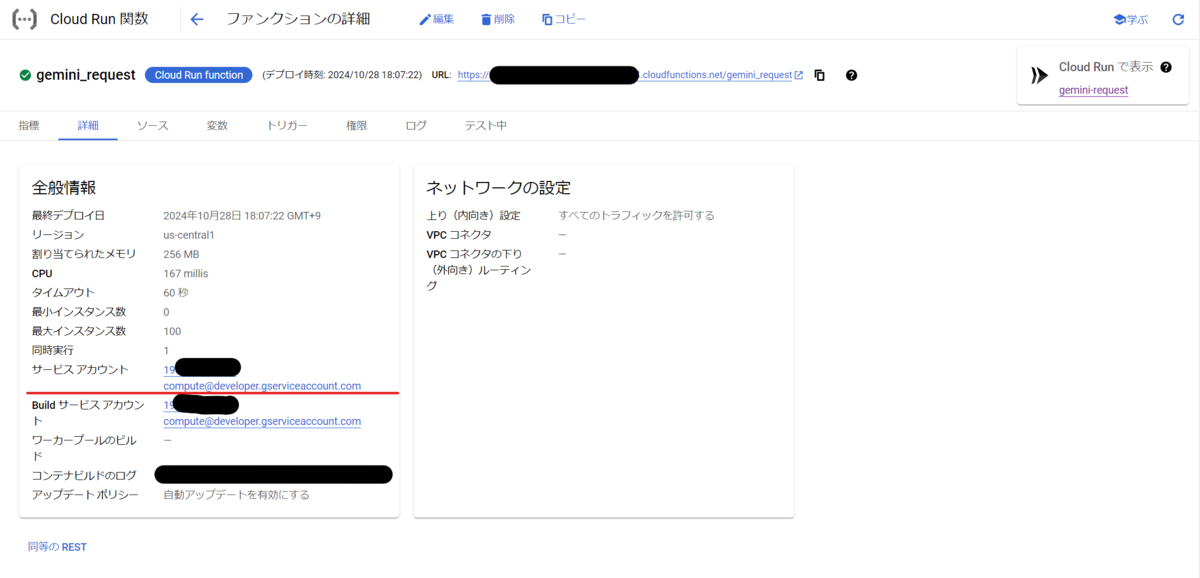Click the 自動アップデートを有効にする text
Image resolution: width=1200 pixels, height=578 pixels.
click(237, 495)
